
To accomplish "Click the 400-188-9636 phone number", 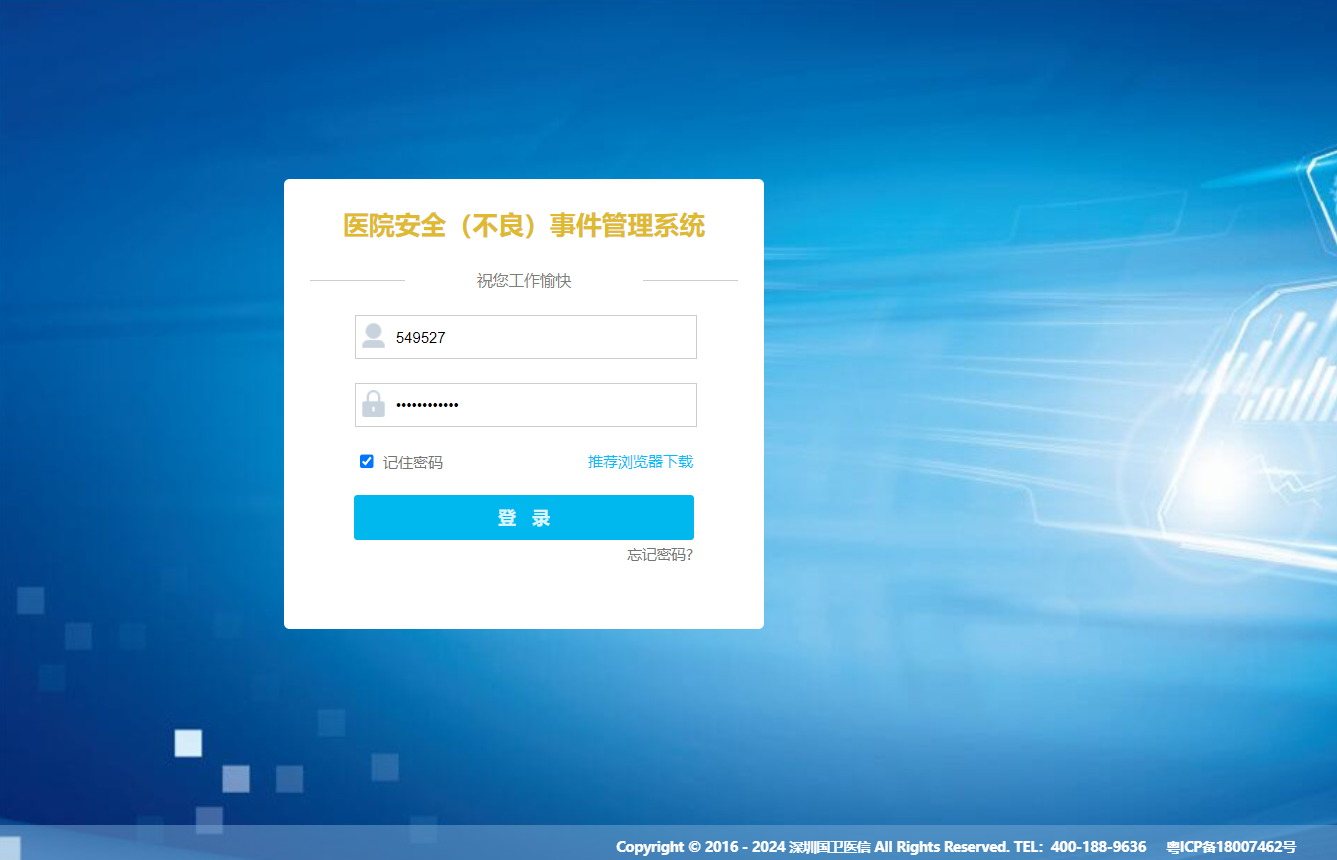I will [1098, 847].
